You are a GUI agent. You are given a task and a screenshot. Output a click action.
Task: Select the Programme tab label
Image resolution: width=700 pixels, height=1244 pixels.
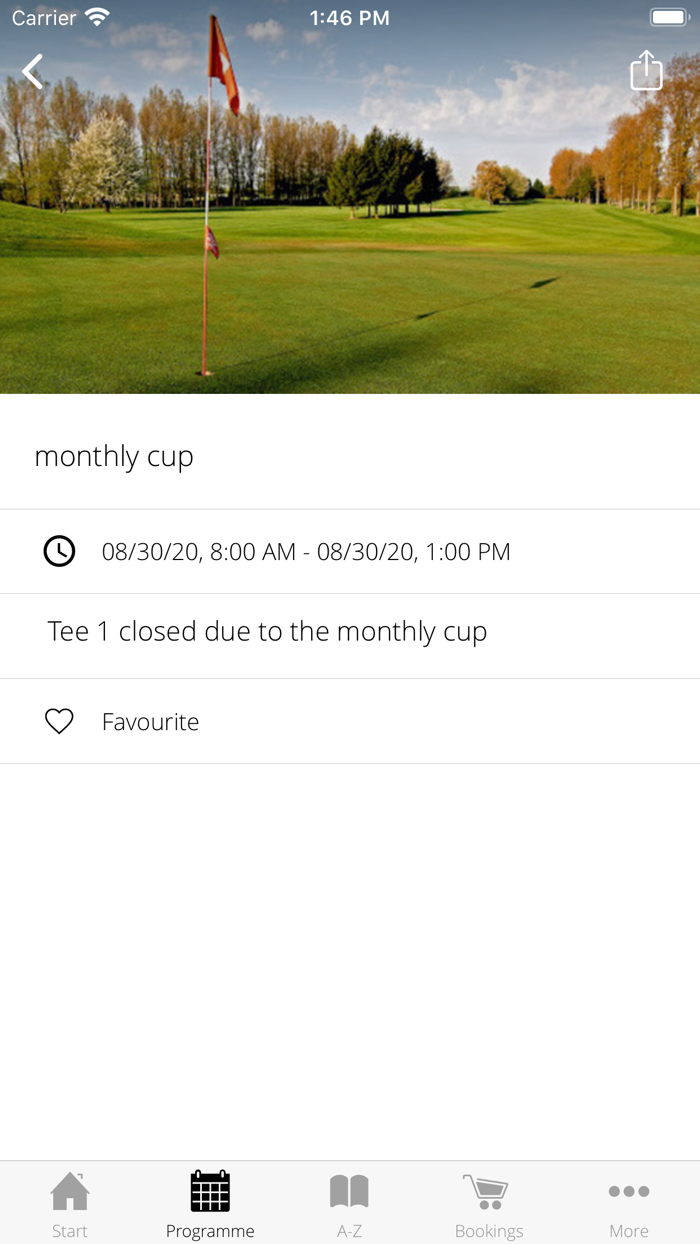pos(210,1231)
